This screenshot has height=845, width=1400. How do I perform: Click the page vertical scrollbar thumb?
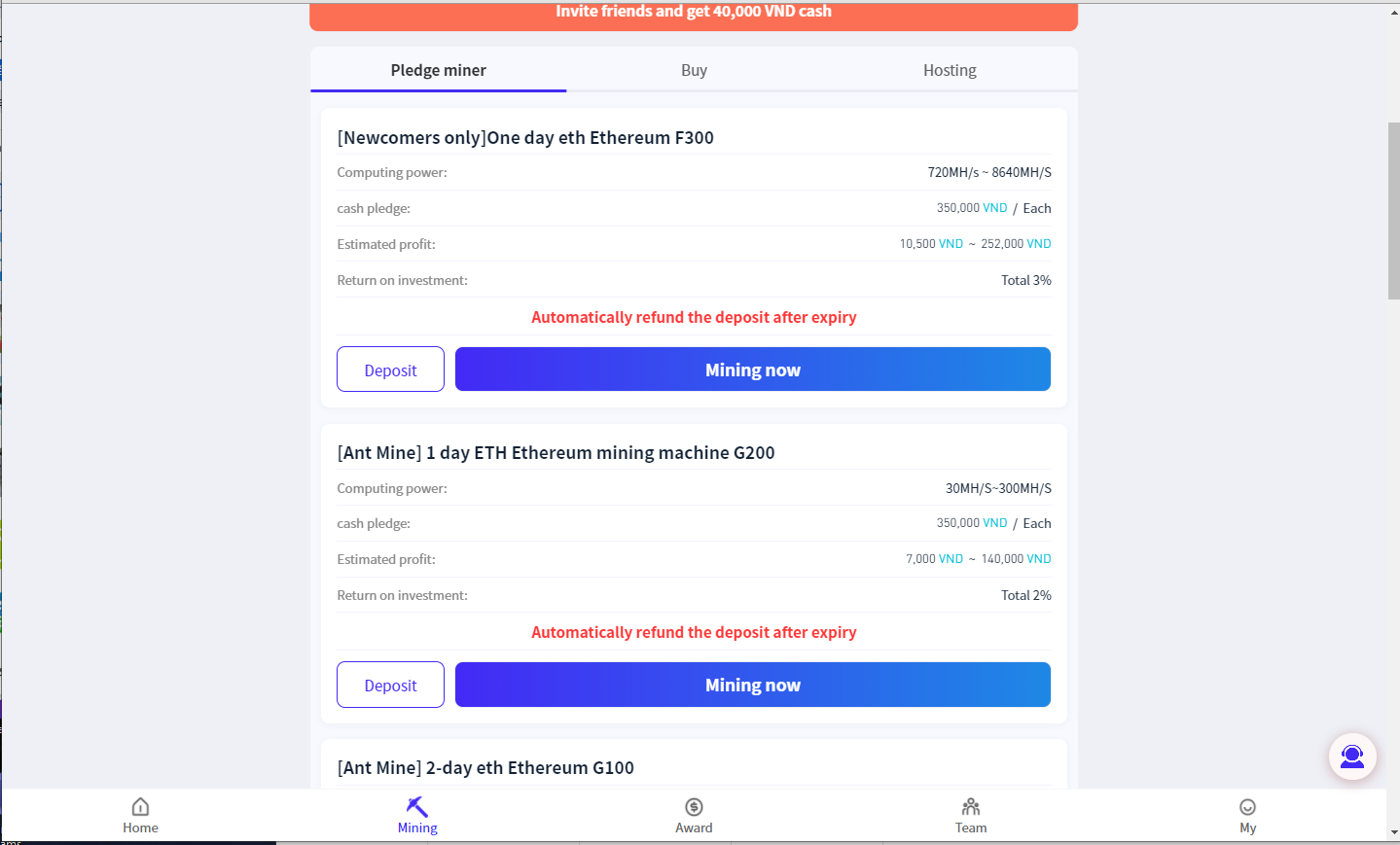(1393, 210)
